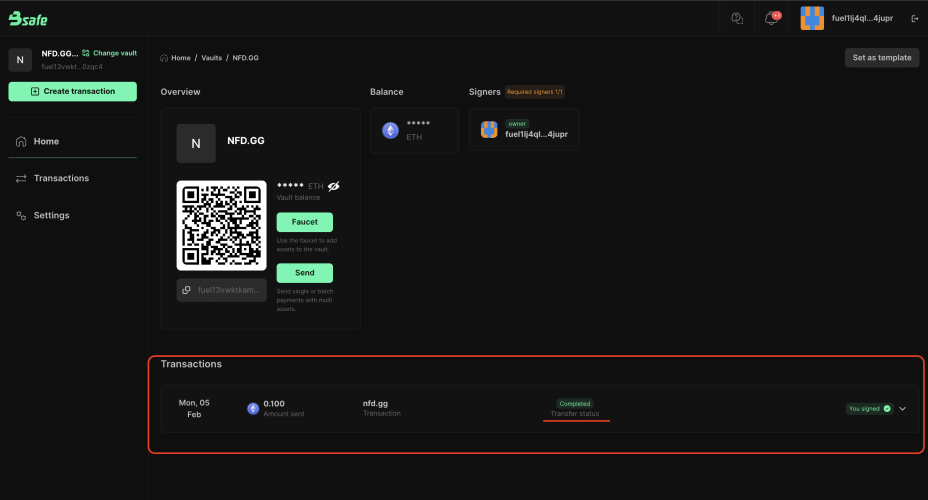Click the Overview heading
Screen dimensions: 928x500
181,92
